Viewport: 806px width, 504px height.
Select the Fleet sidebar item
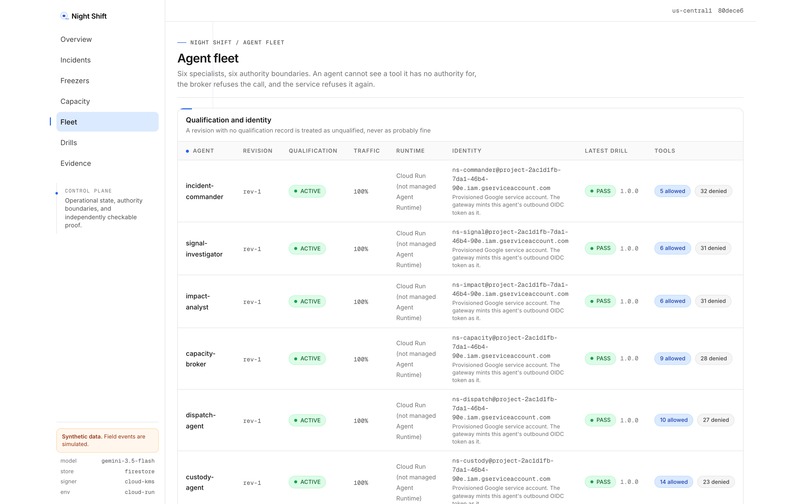pyautogui.click(x=107, y=122)
